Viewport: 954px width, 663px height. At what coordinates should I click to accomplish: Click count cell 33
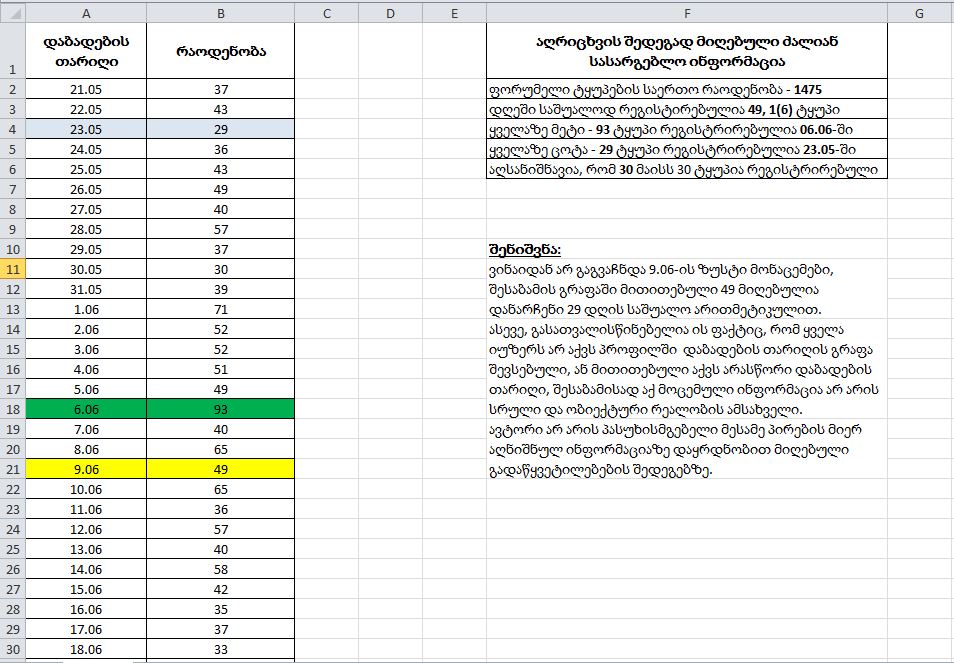coord(220,649)
